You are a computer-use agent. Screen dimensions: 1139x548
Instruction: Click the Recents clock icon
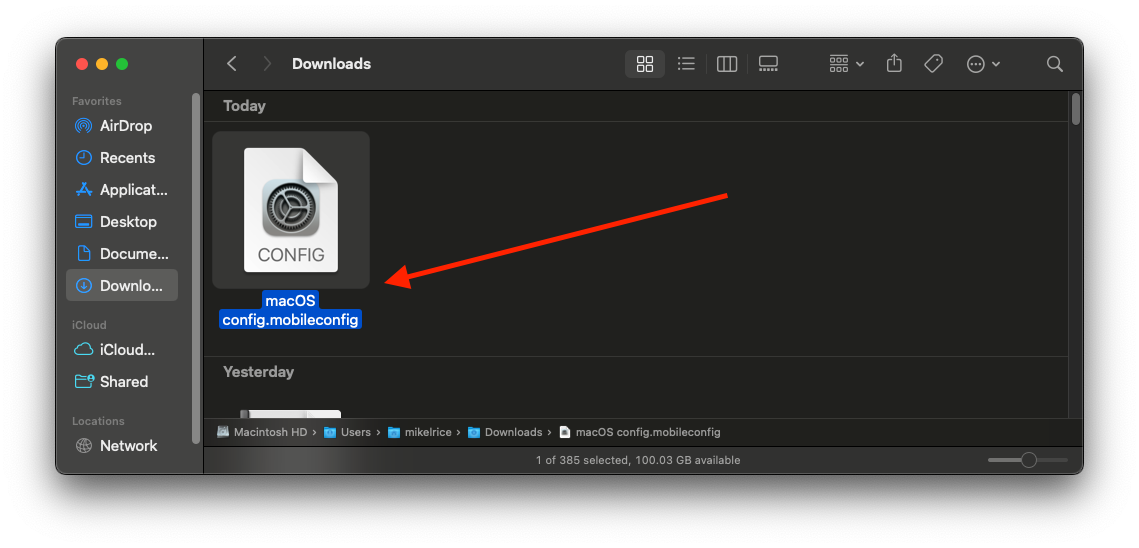tap(84, 158)
